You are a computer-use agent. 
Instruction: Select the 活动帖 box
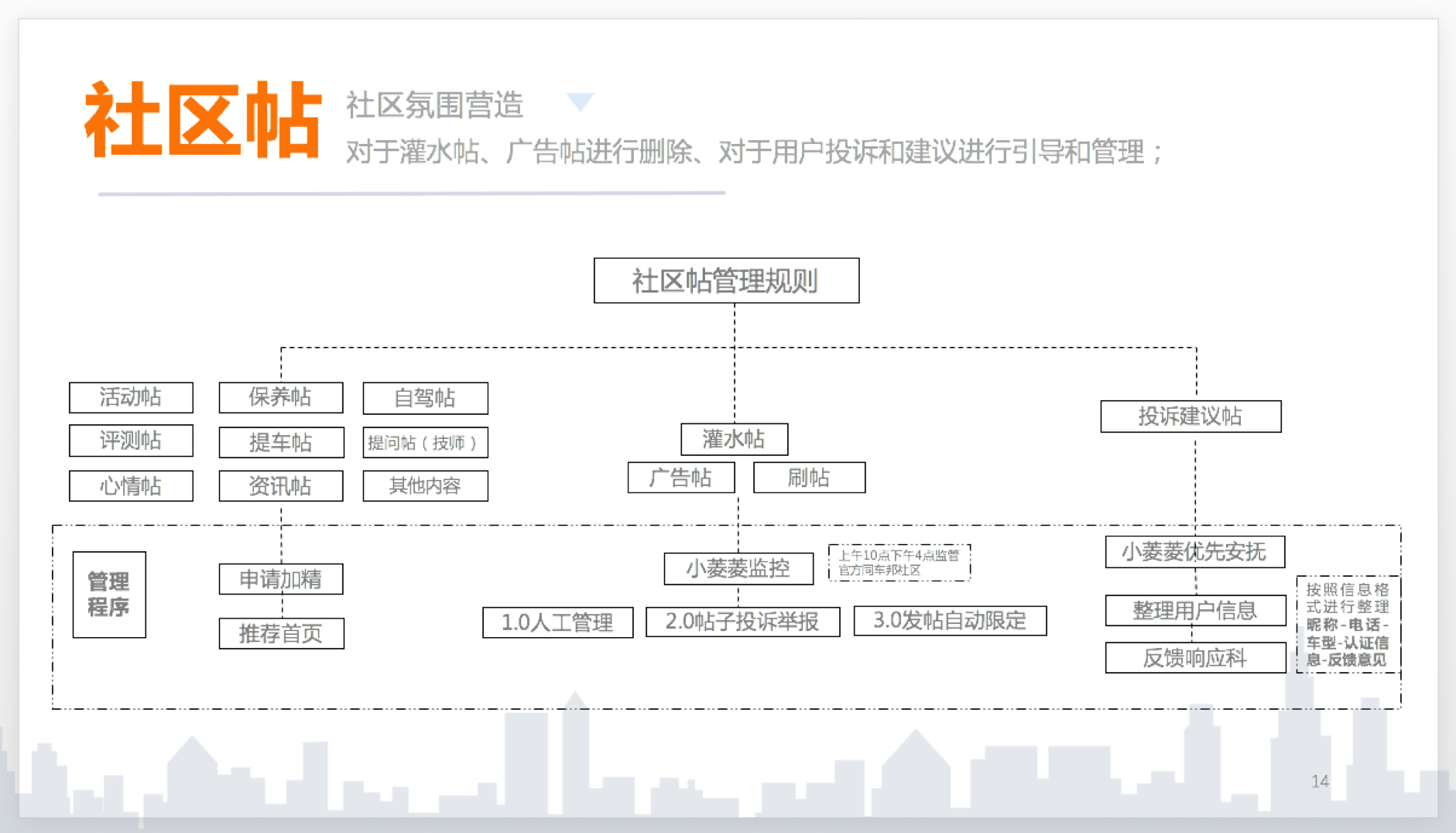tap(131, 397)
